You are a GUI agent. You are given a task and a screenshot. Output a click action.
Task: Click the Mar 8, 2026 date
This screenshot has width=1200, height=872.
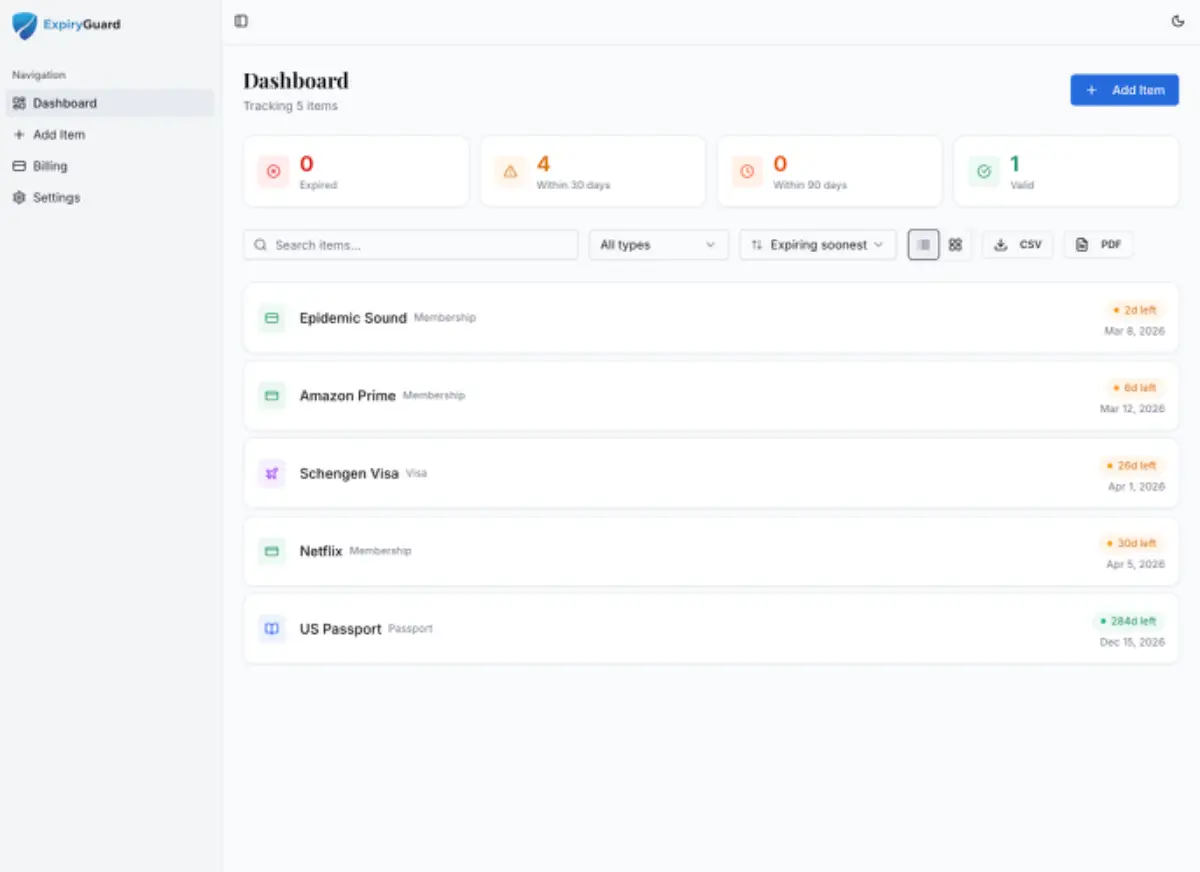[1135, 331]
